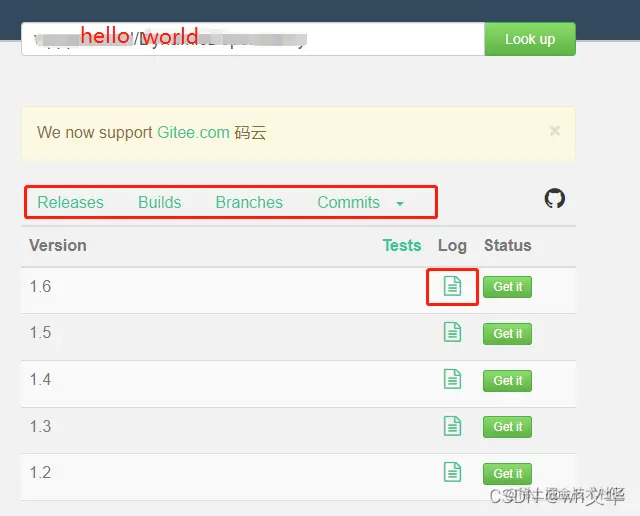Click the Status column header
The image size is (640, 516).
508,245
